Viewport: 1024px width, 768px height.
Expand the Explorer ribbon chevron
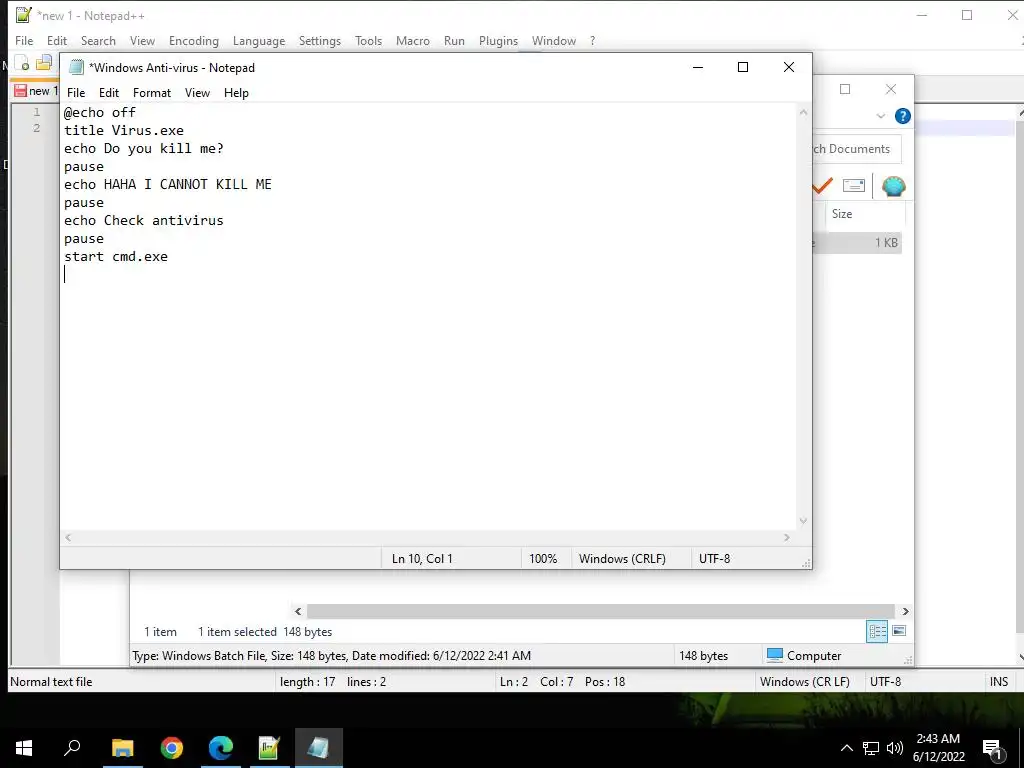coord(880,116)
